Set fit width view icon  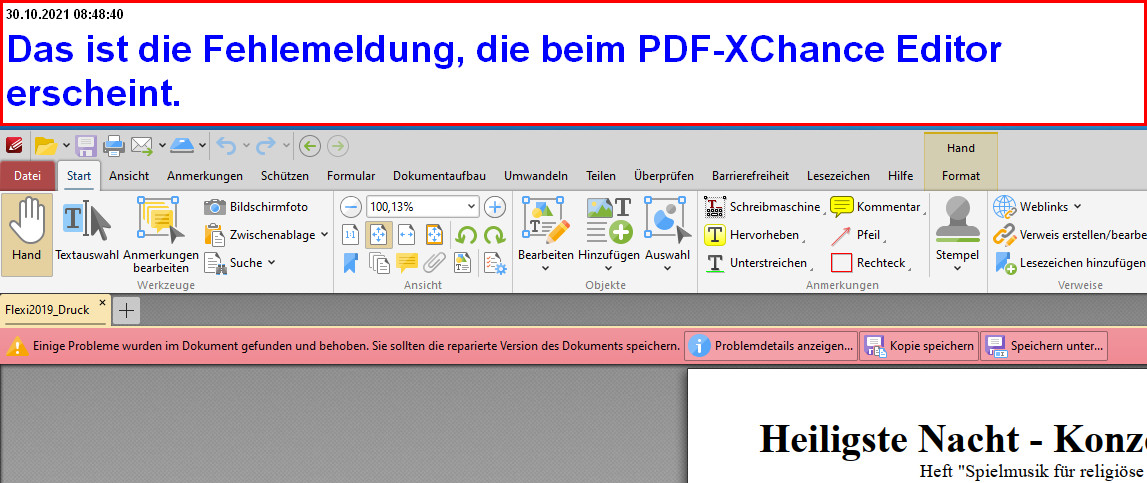click(407, 235)
